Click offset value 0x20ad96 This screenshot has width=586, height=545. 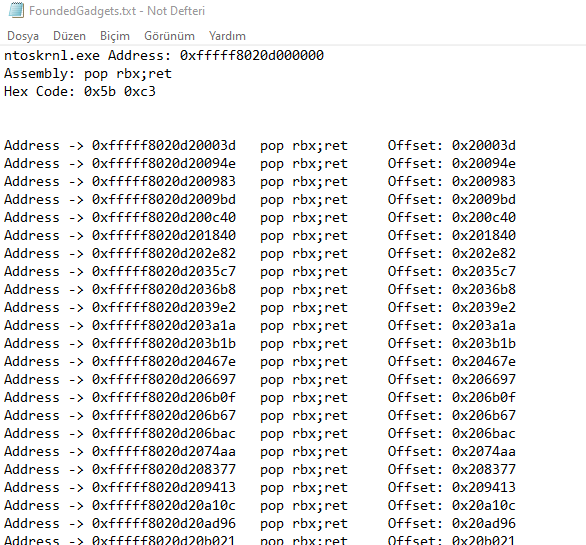(x=484, y=523)
